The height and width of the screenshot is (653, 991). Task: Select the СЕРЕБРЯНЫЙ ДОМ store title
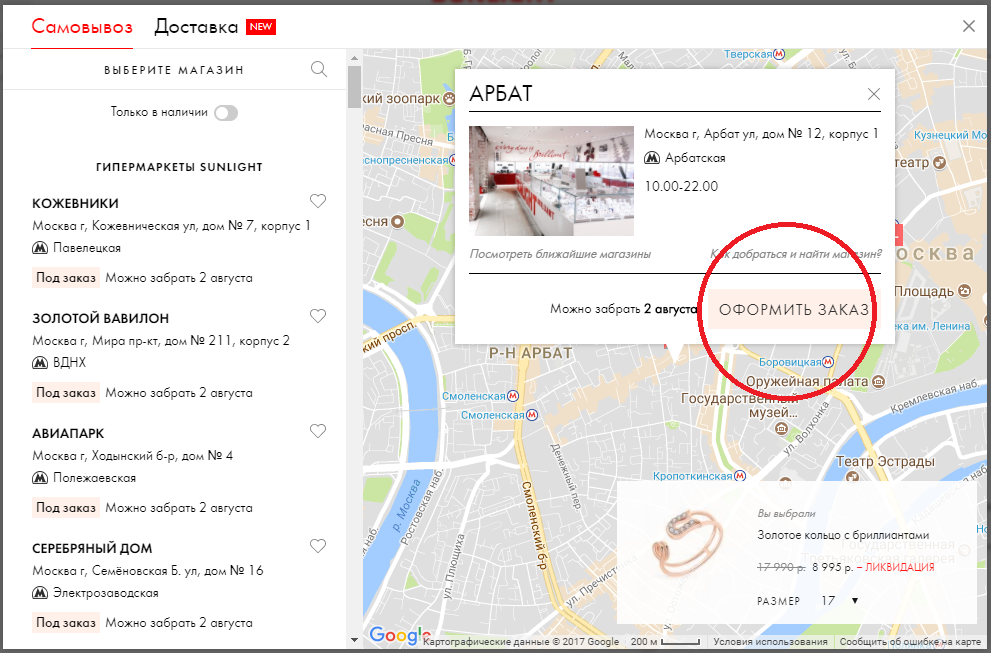[x=92, y=549]
